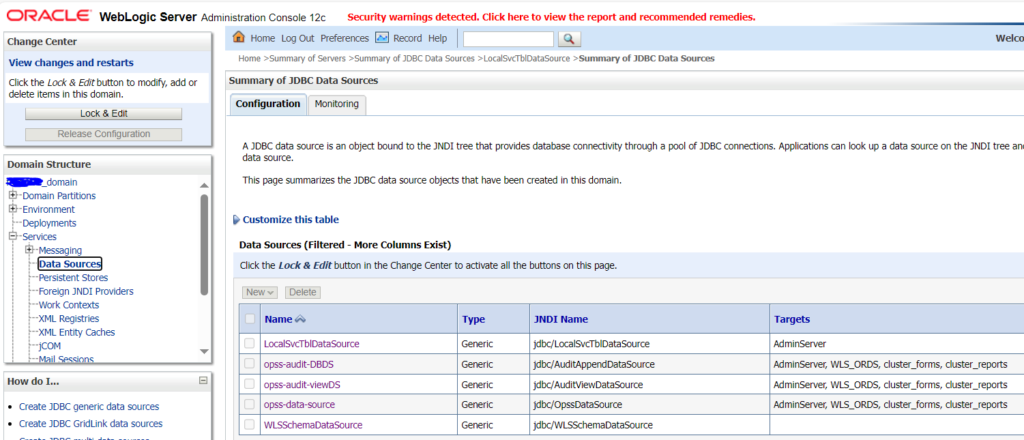The width and height of the screenshot is (1024, 440).
Task: Click the sort arrows beside Name column
Action: click(300, 319)
